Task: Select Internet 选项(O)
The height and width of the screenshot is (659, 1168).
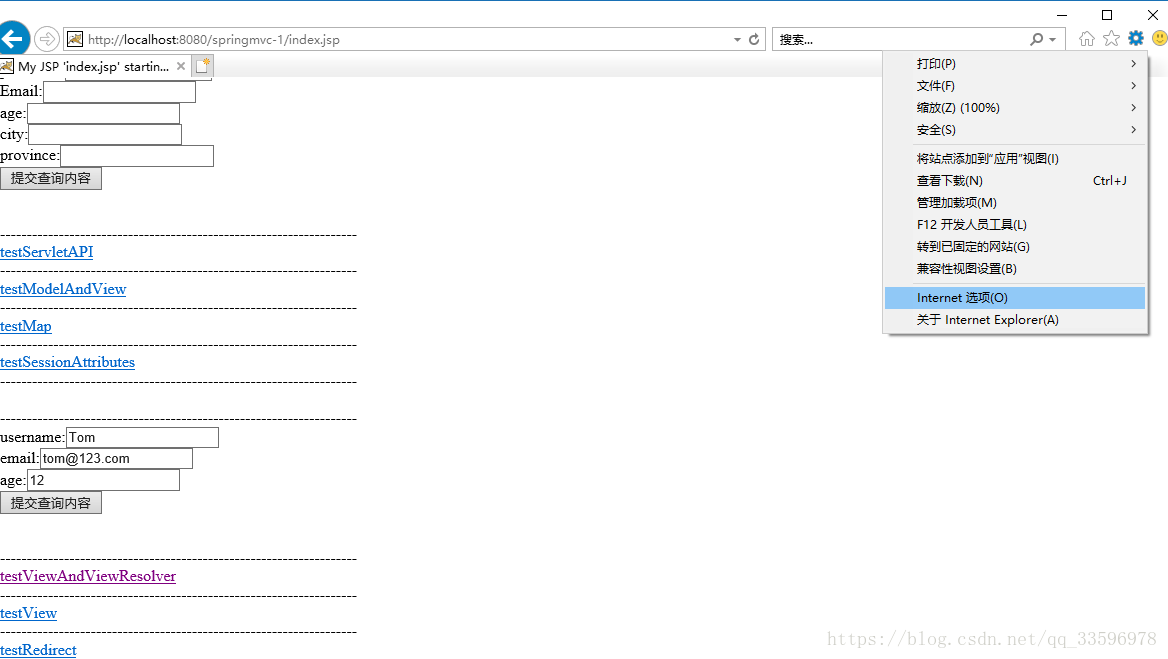Action: point(1015,298)
